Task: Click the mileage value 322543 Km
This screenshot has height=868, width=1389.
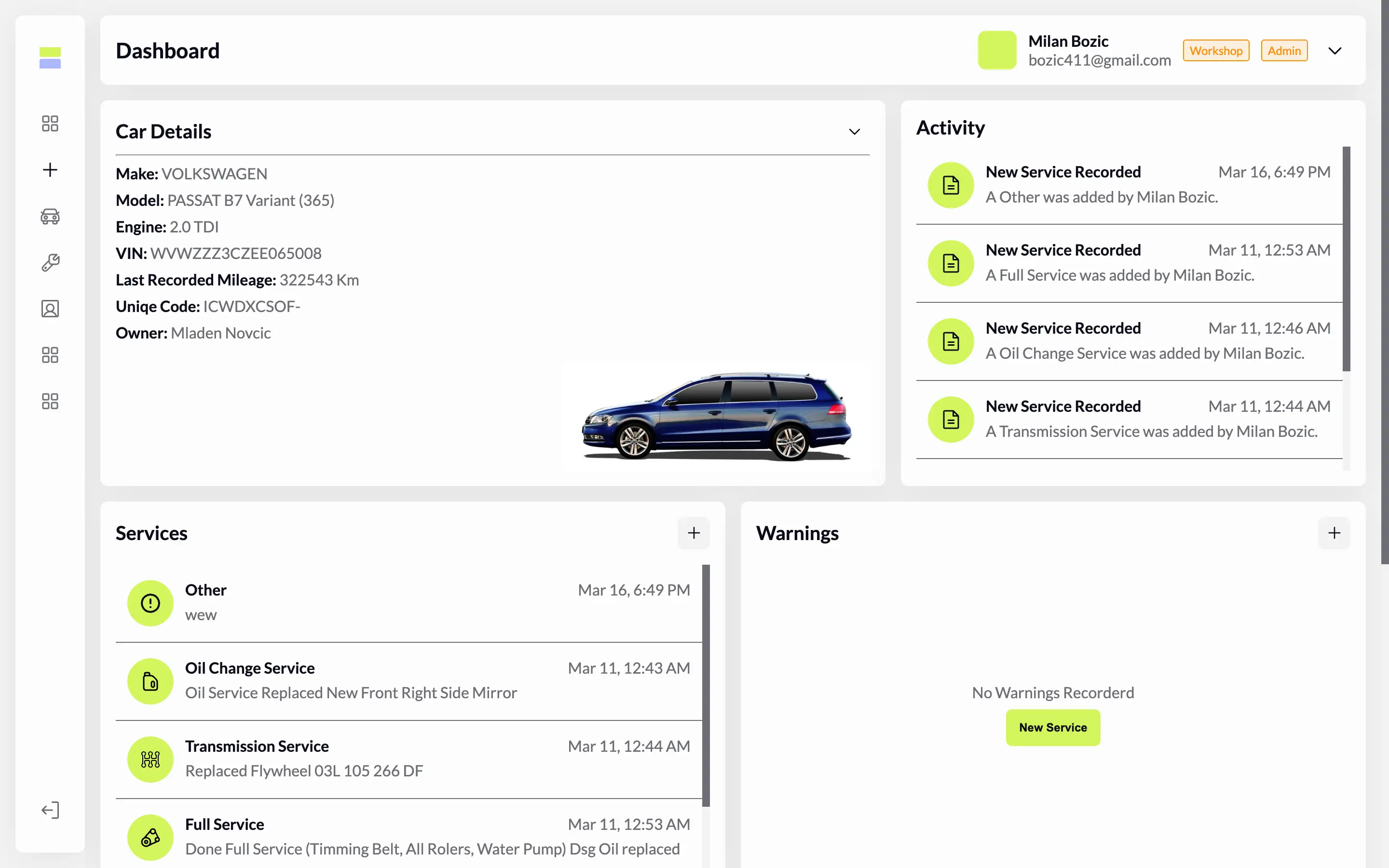Action: coord(319,280)
